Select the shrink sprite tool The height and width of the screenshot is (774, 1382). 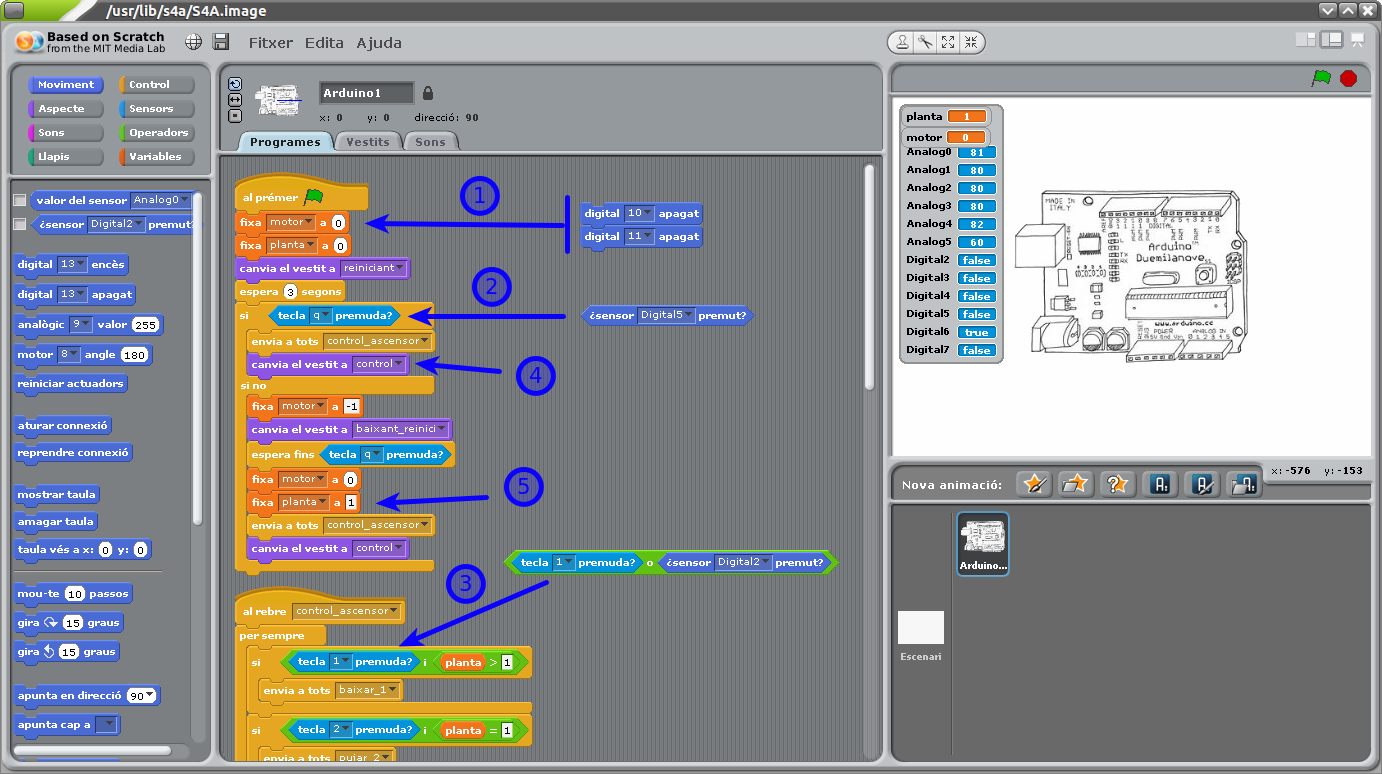tap(970, 42)
